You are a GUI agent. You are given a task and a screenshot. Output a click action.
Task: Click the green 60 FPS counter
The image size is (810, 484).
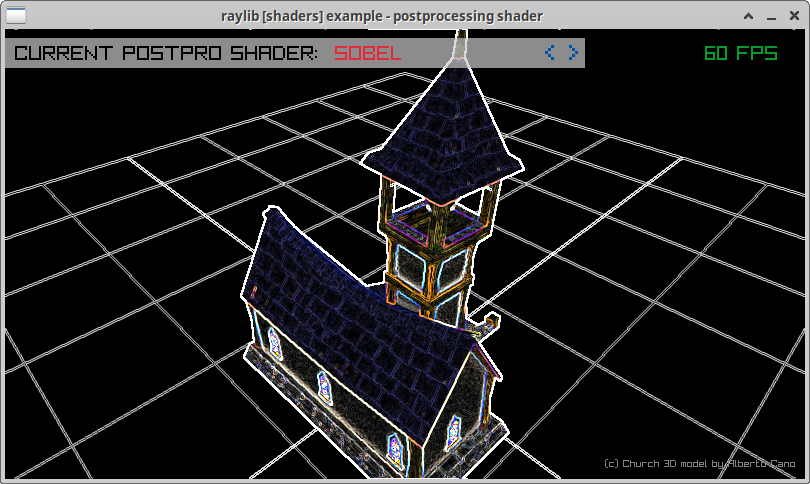pos(740,53)
